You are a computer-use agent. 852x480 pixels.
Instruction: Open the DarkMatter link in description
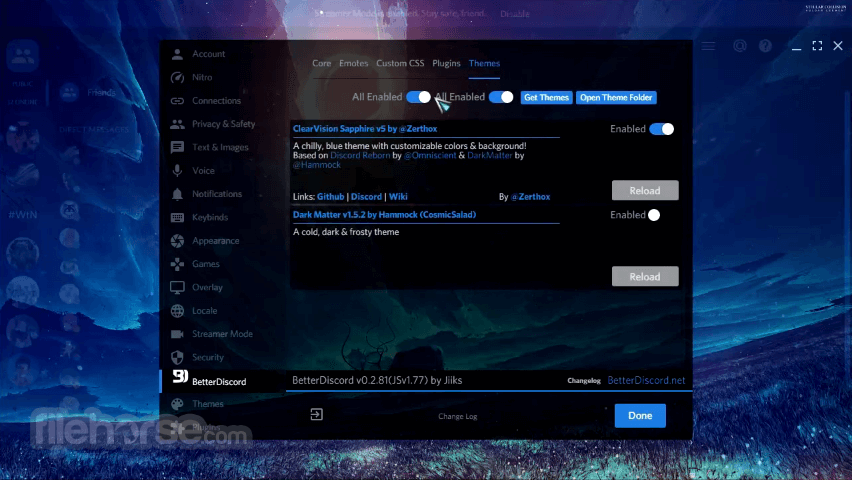(x=490, y=155)
